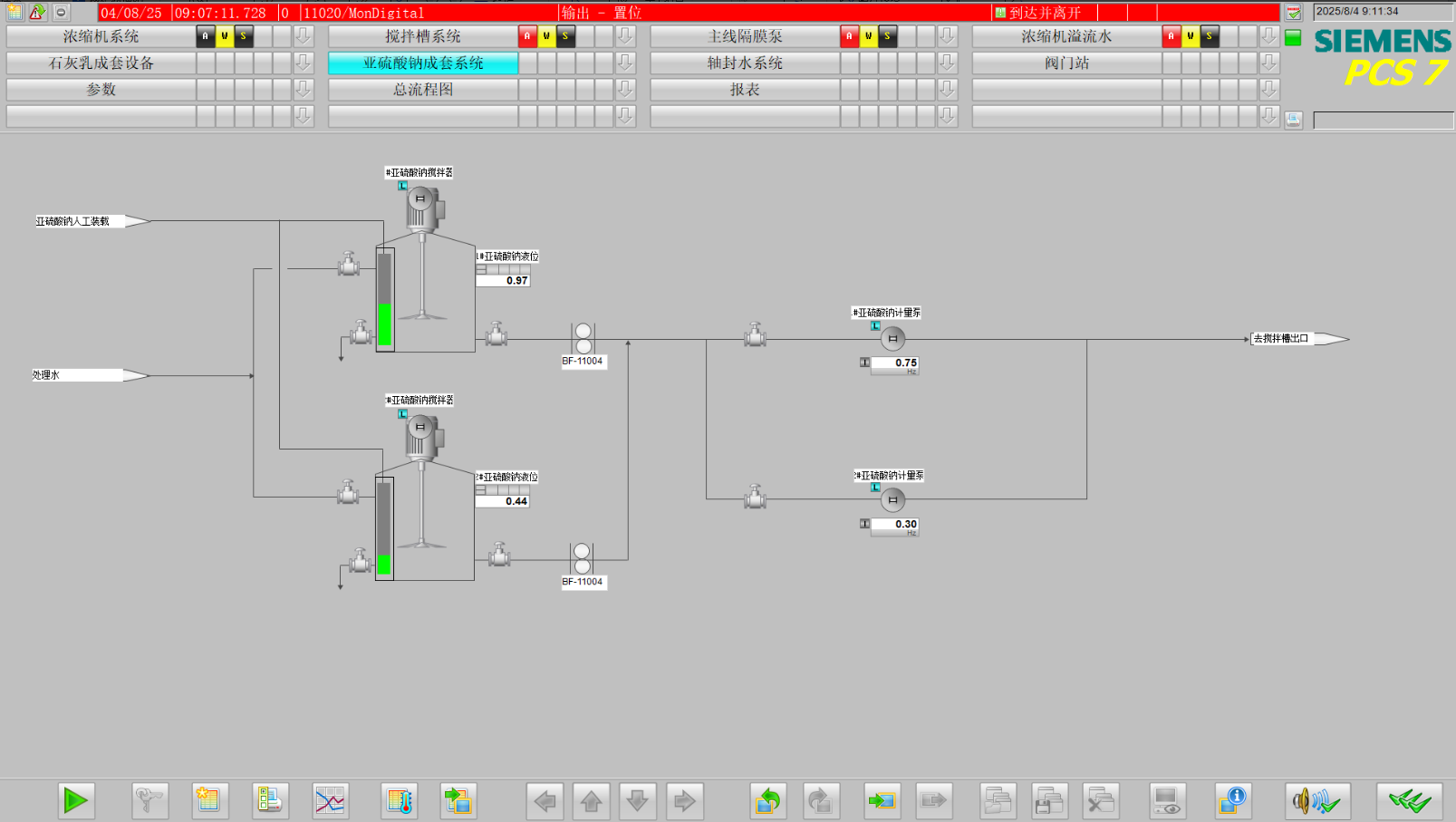Expand the down arrow beside 轴封水系统
This screenshot has height=822, width=1456.
tap(947, 63)
